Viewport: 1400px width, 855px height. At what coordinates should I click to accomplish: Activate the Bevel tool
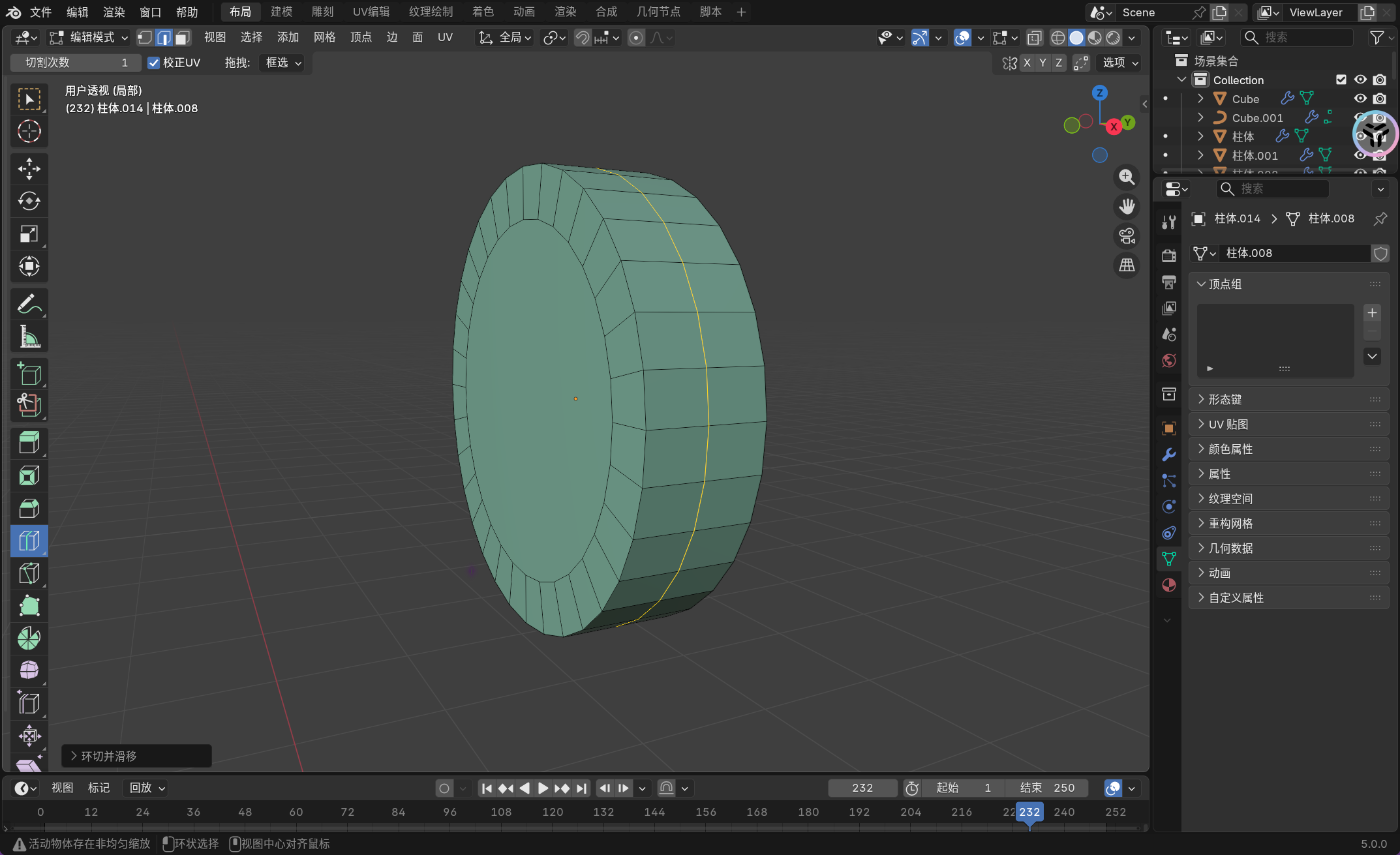tap(29, 508)
